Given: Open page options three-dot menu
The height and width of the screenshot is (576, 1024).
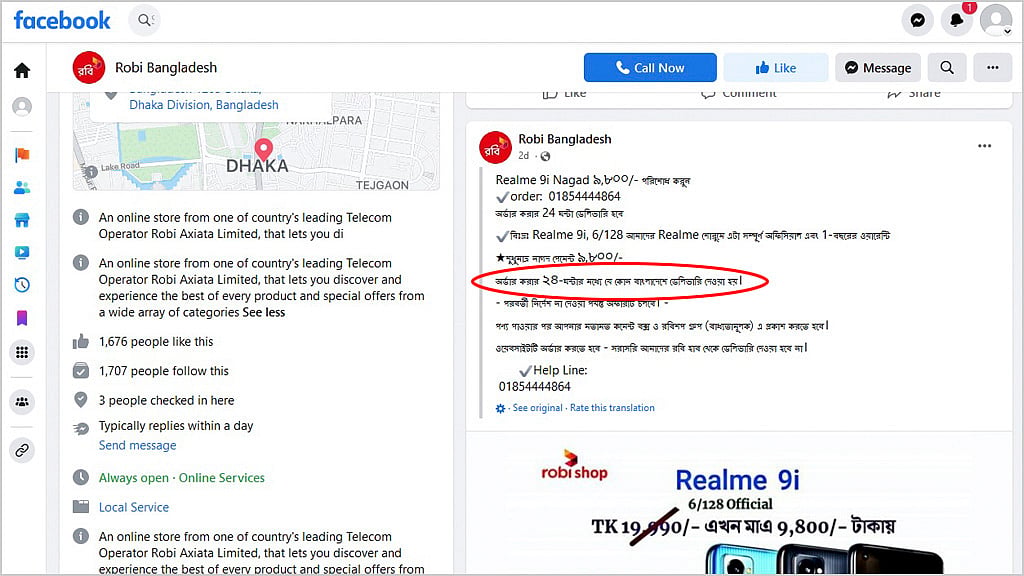Looking at the screenshot, I should click(993, 67).
